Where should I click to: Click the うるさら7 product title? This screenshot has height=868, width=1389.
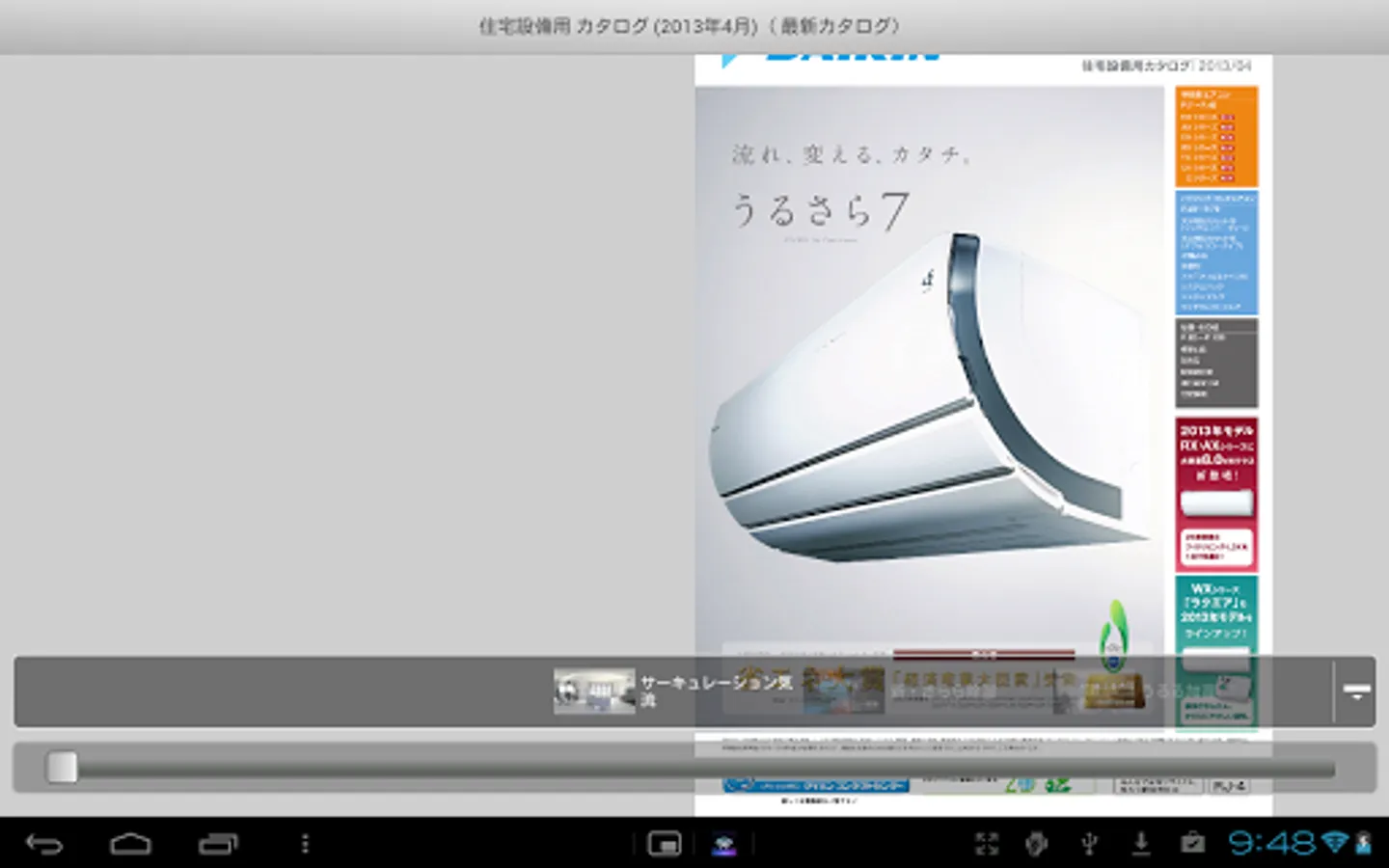coord(820,211)
